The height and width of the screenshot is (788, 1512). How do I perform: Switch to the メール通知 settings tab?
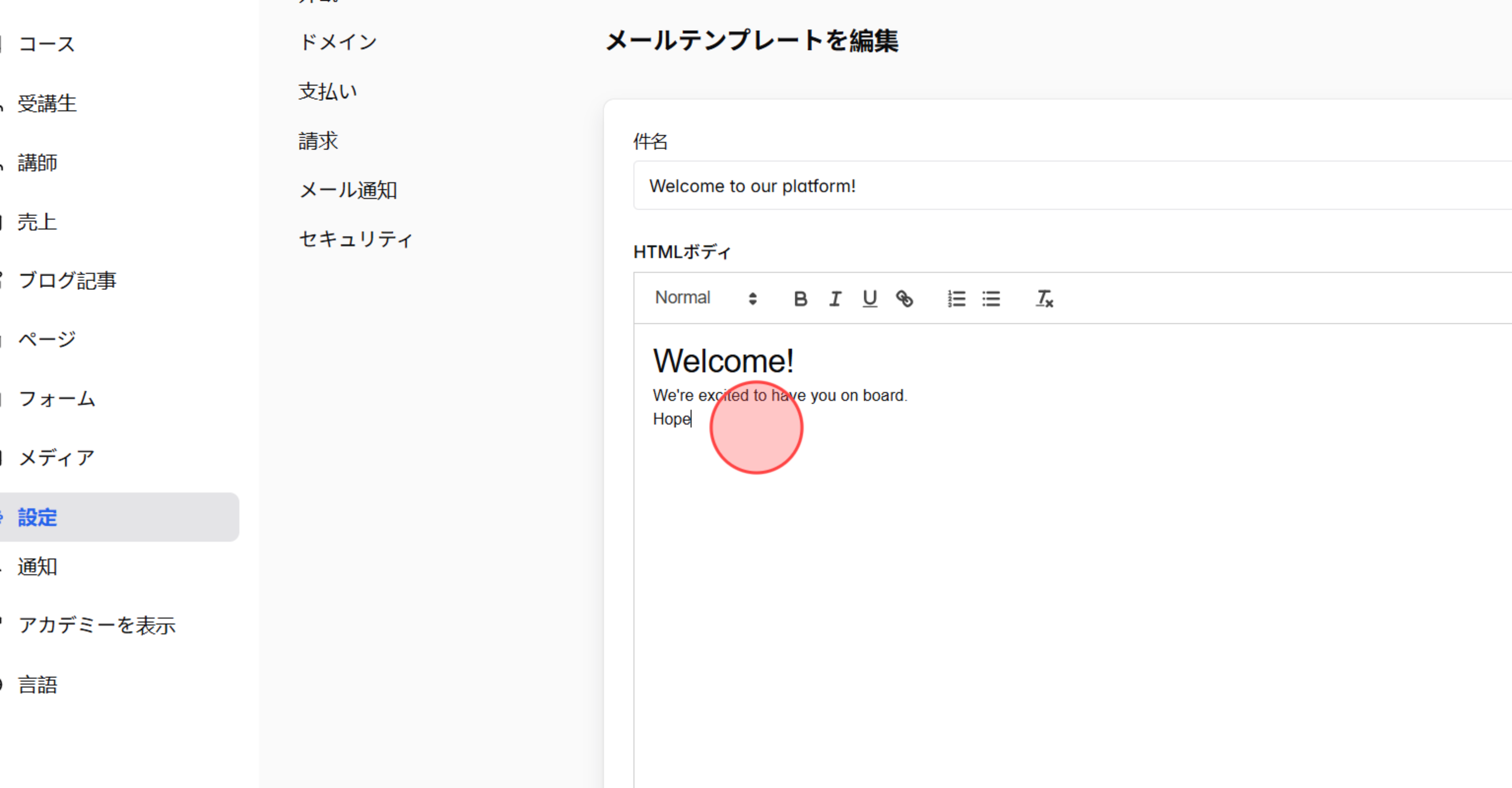(x=348, y=190)
